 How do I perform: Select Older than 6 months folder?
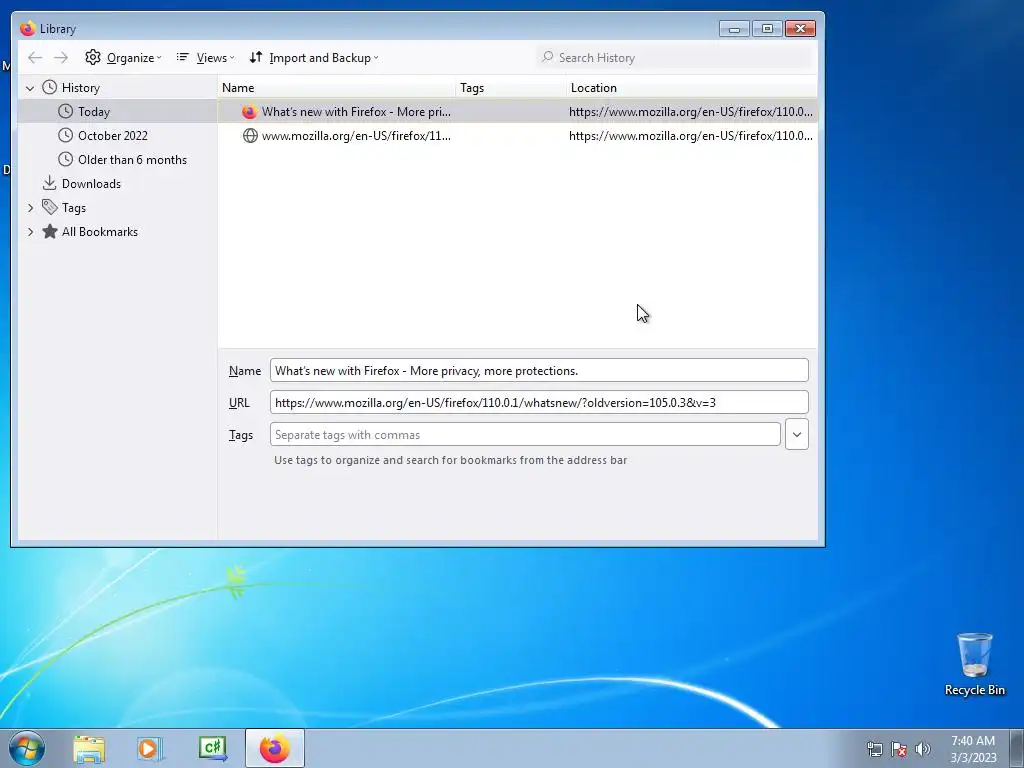coord(118,160)
